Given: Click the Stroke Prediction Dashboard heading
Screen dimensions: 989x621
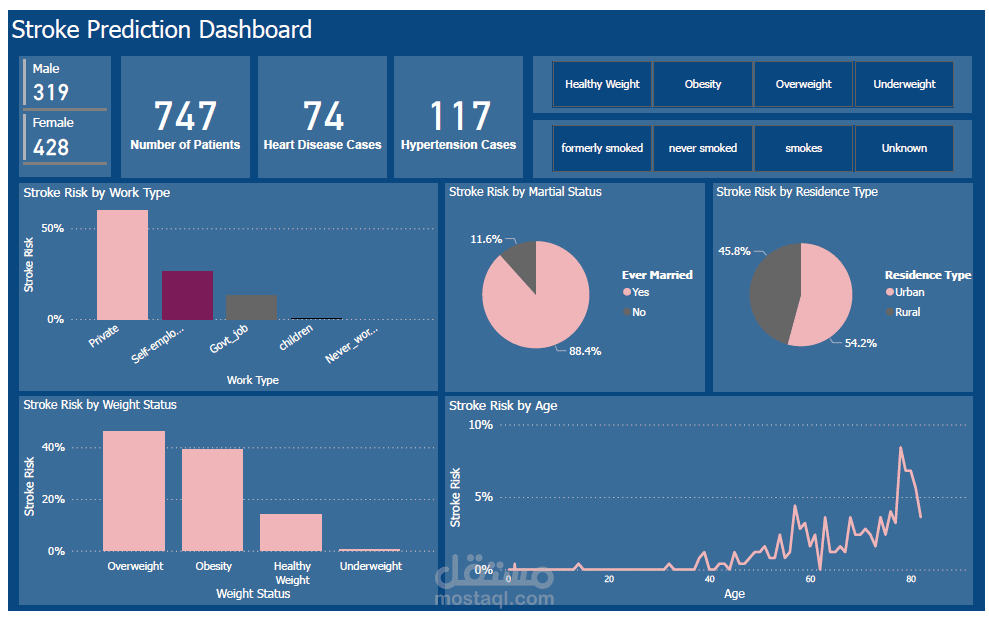Looking at the screenshot, I should point(161,30).
